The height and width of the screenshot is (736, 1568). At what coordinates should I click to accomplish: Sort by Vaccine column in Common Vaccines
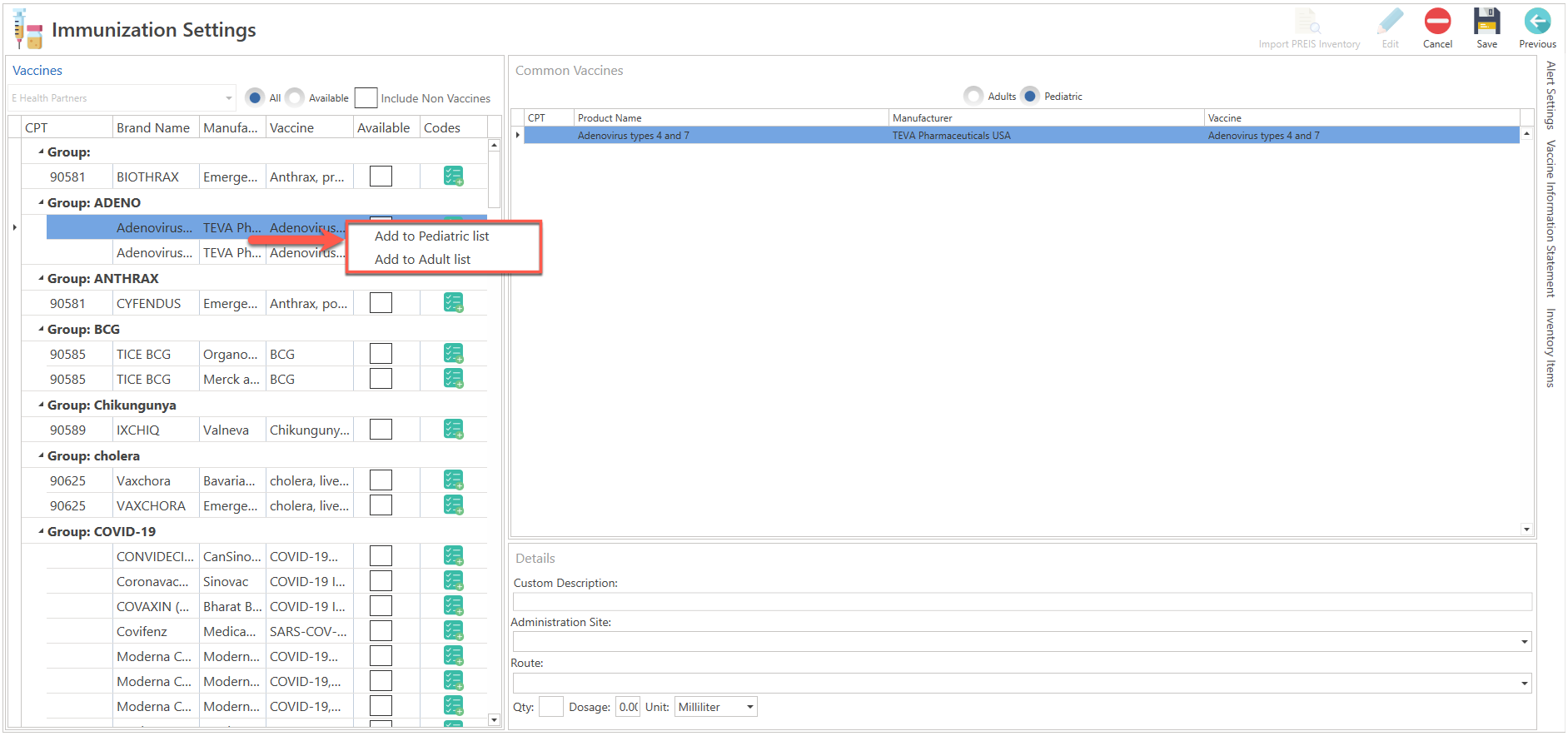coord(1361,118)
